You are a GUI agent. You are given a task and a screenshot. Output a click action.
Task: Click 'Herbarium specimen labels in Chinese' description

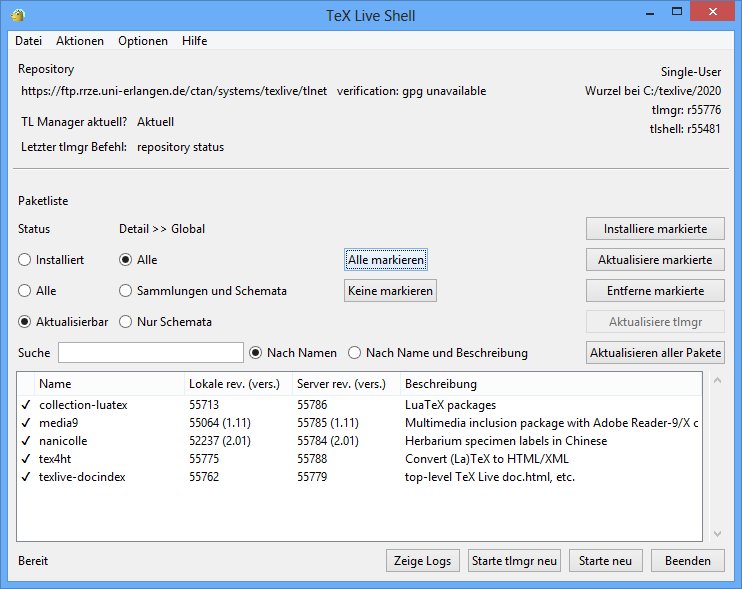pos(506,441)
